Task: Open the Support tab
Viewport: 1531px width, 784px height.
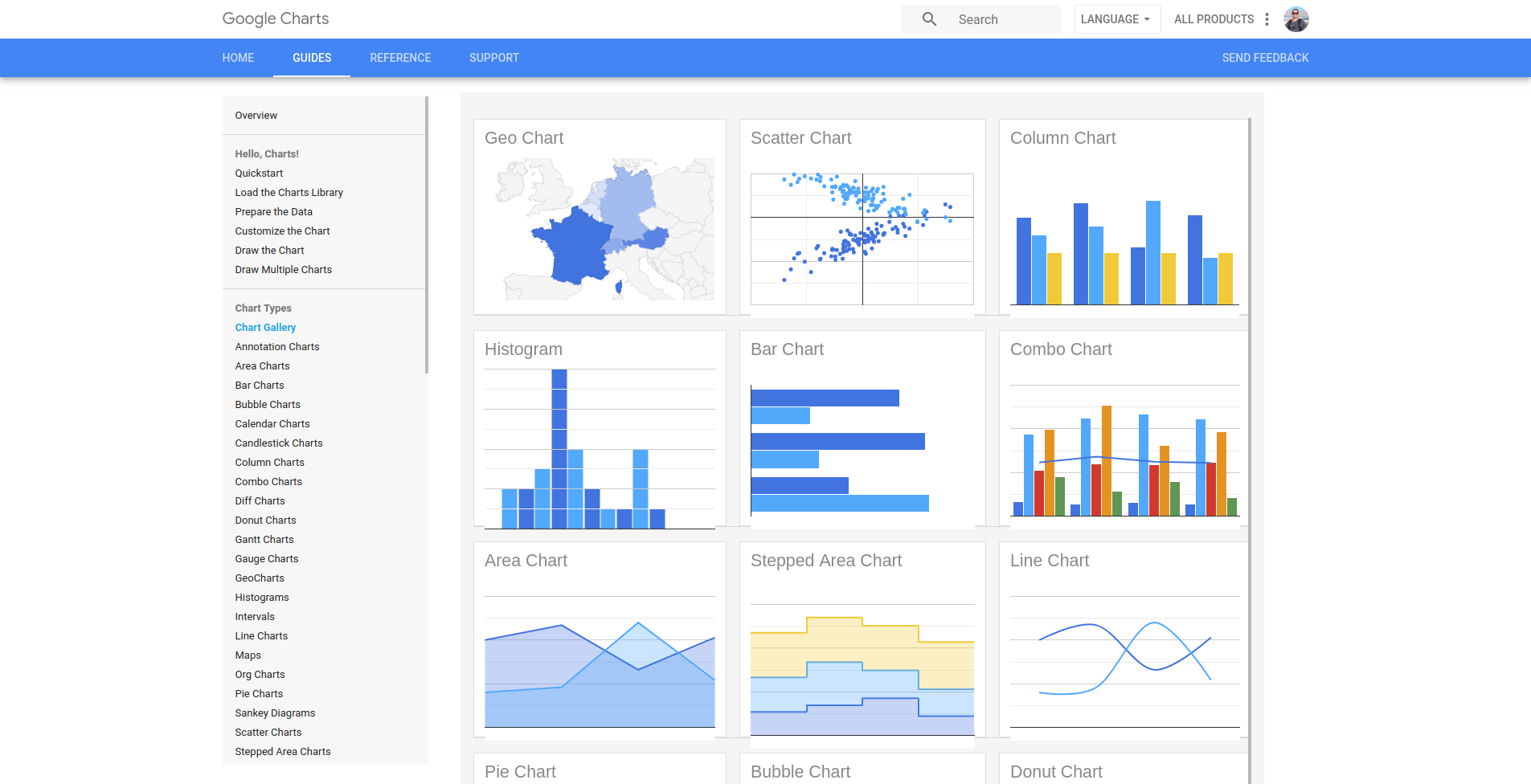Action: coord(494,58)
